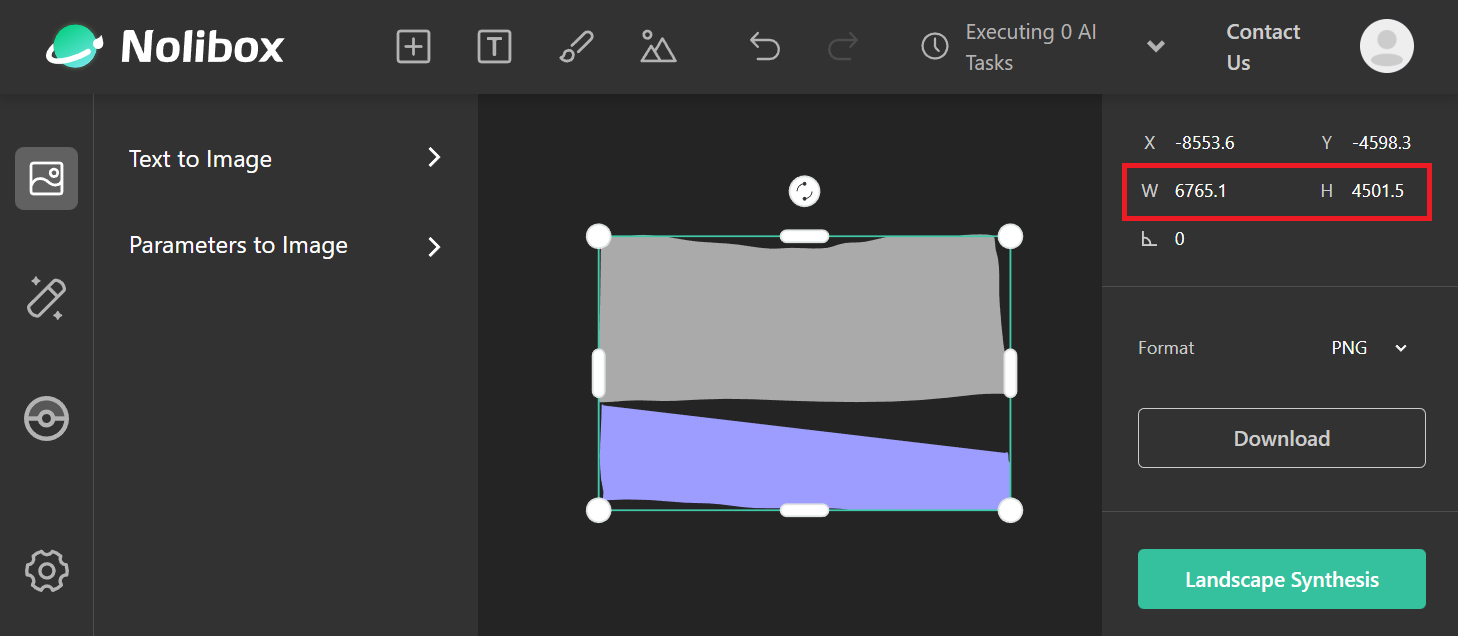The height and width of the screenshot is (636, 1458).
Task: Expand Parameters to Image option
Action: [x=285, y=246]
